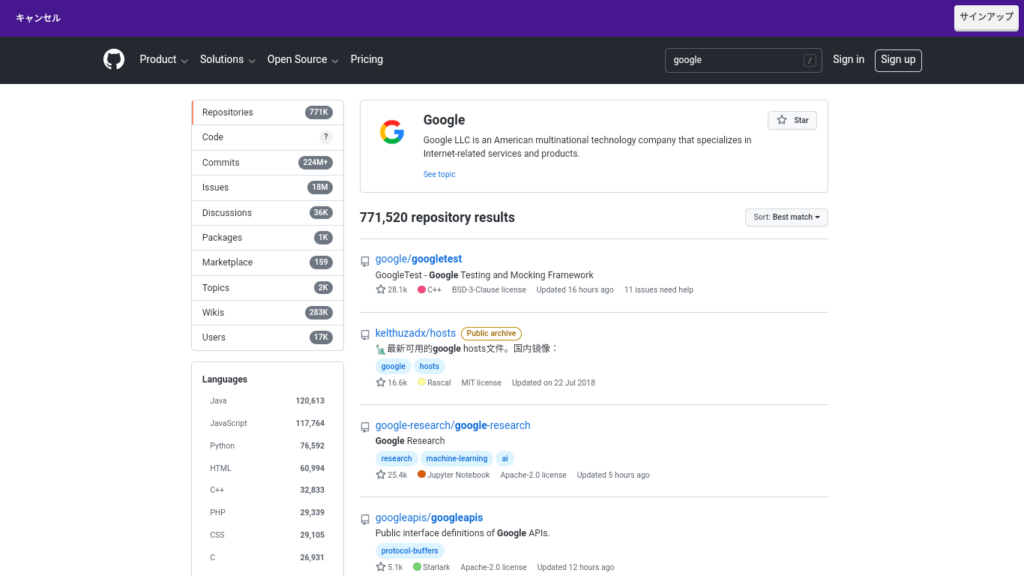The image size is (1024, 576).
Task: Click the slash shortcut icon in search box
Action: point(809,60)
